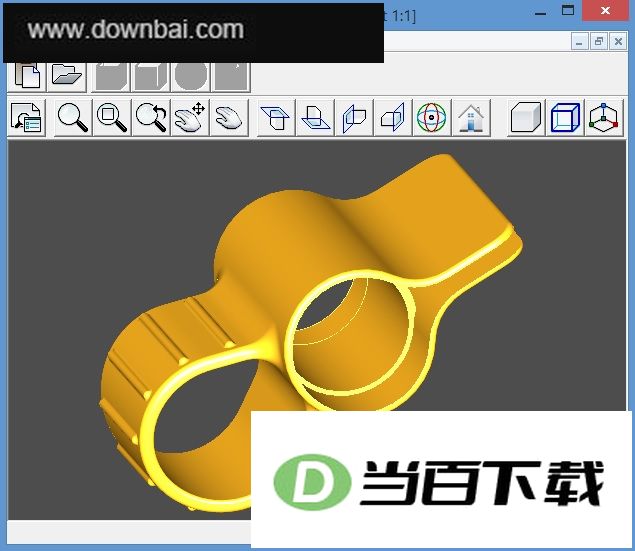Screen dimensions: 635x551
Task: Close the main application window
Action: tap(606, 11)
